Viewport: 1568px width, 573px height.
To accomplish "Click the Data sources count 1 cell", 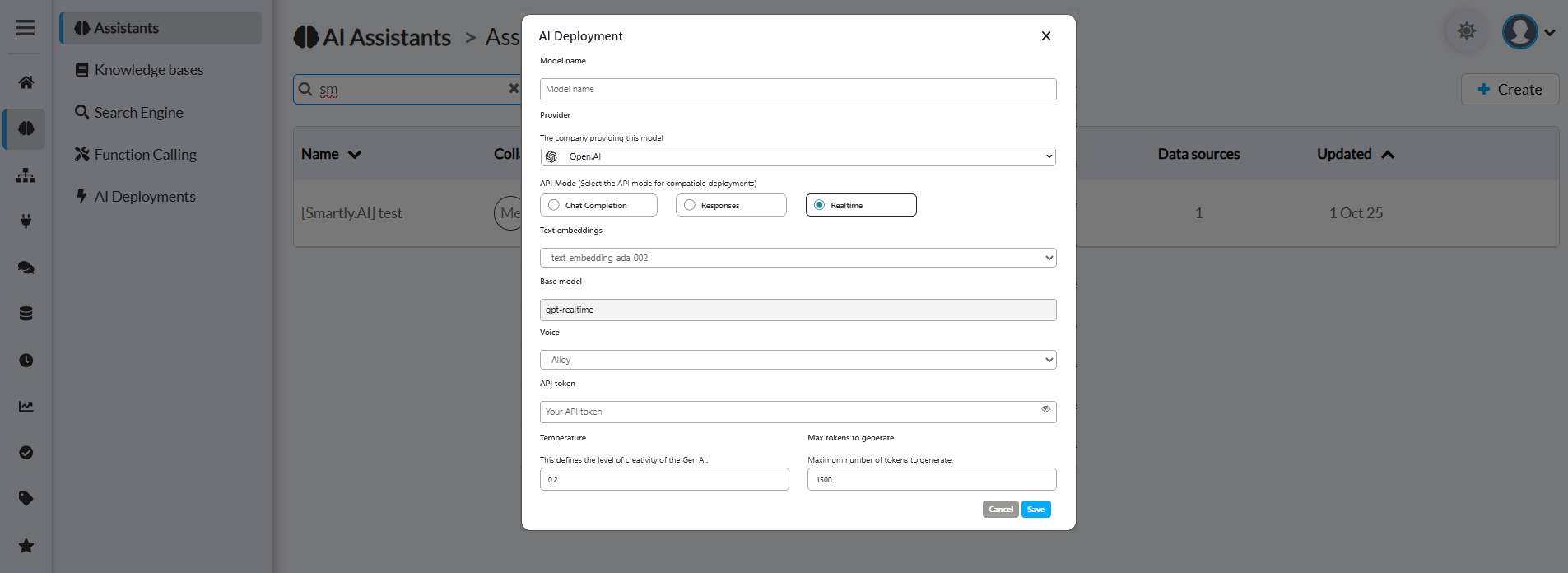I will click(1199, 213).
